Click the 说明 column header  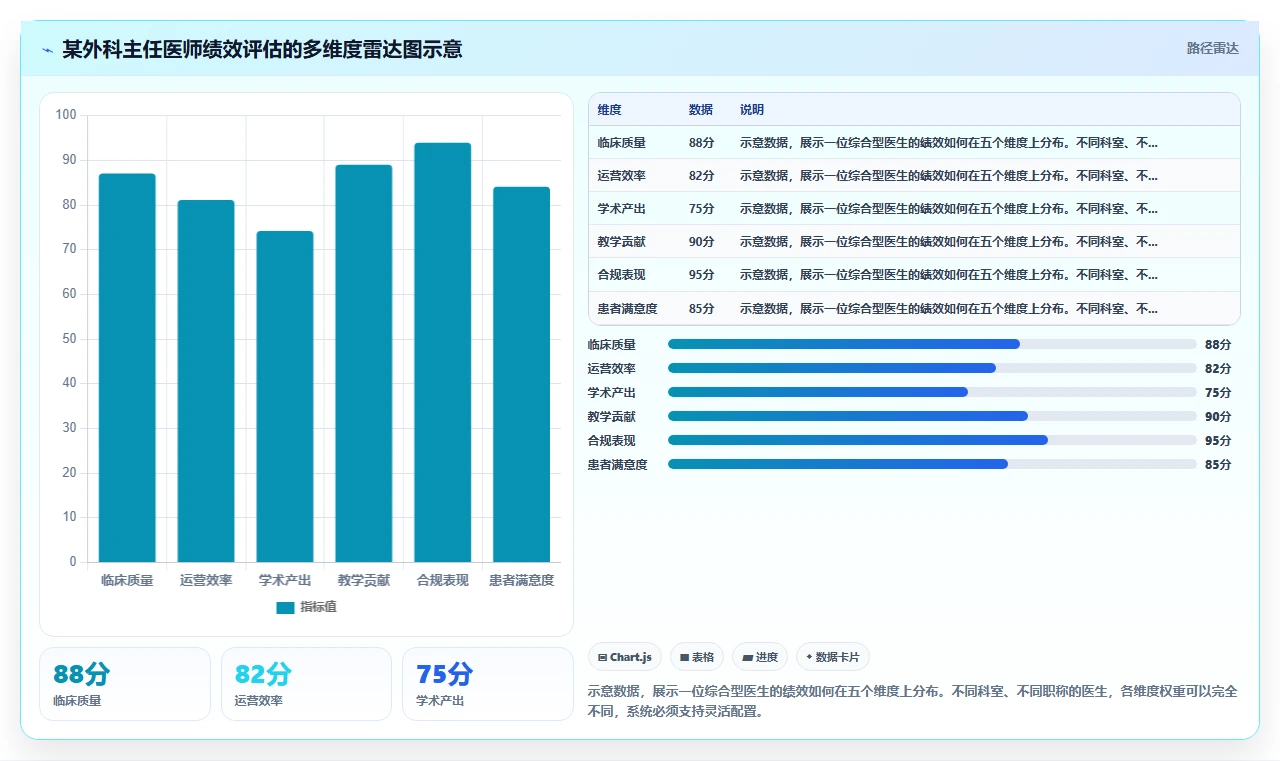tap(752, 110)
